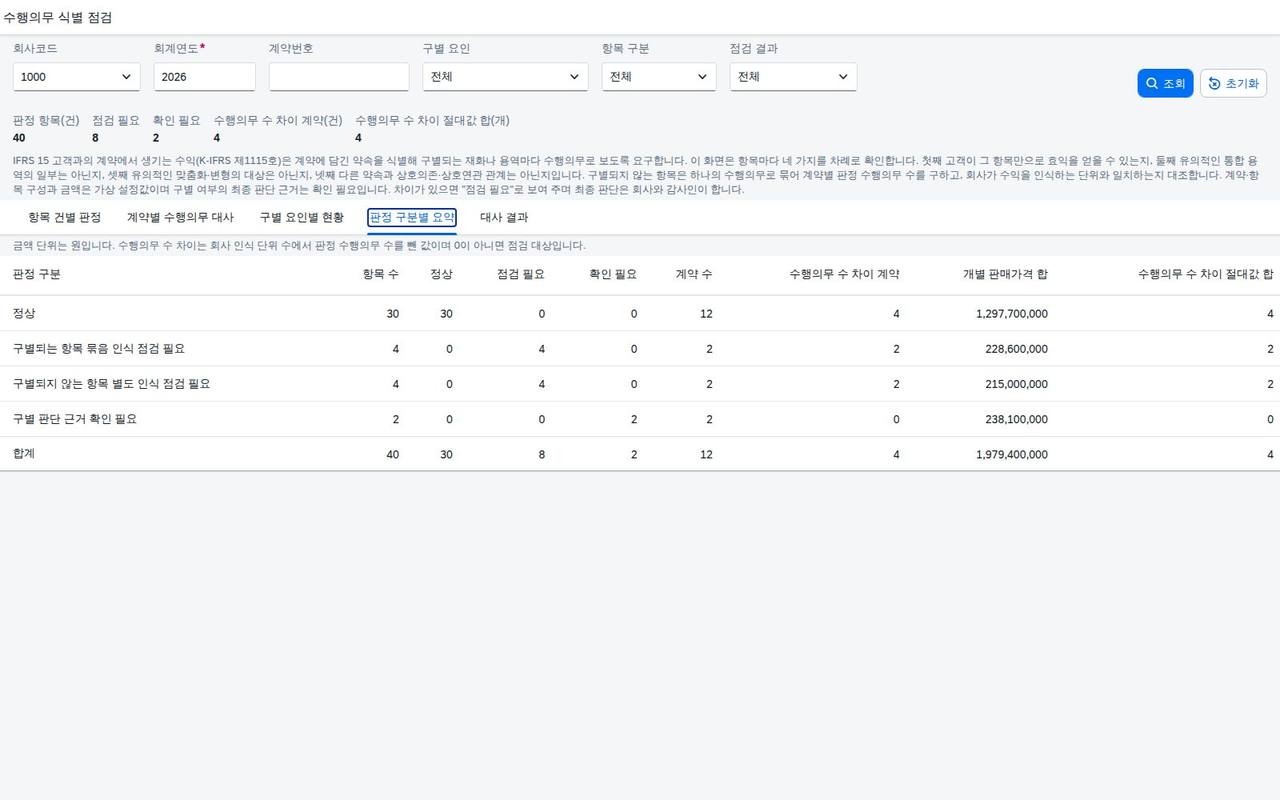This screenshot has height=800, width=1280.
Task: Click the 수행의무 수 차이 절대값 합(개) summary label
Action: tap(432, 121)
